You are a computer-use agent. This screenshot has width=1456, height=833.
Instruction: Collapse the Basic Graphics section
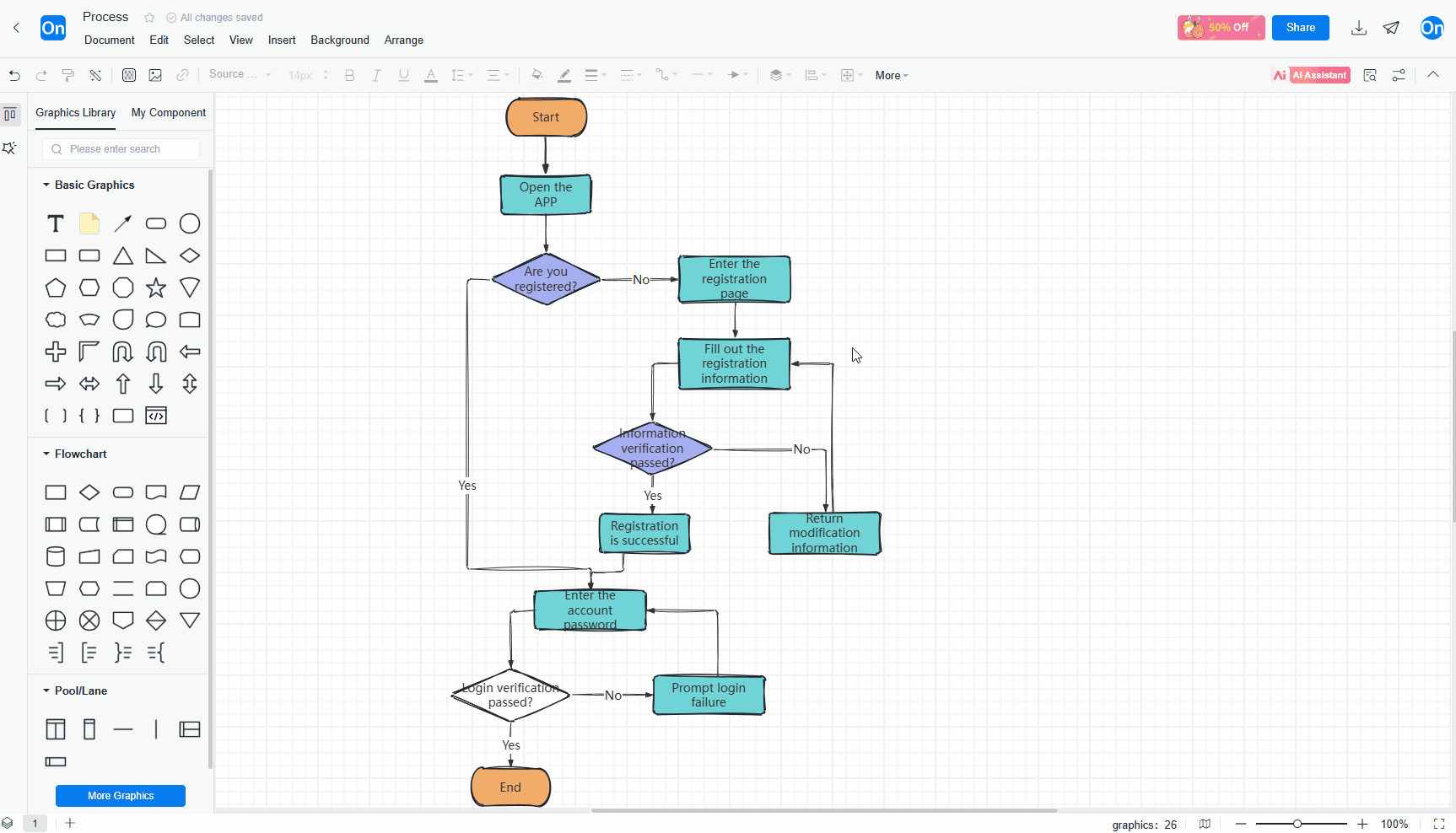click(46, 185)
